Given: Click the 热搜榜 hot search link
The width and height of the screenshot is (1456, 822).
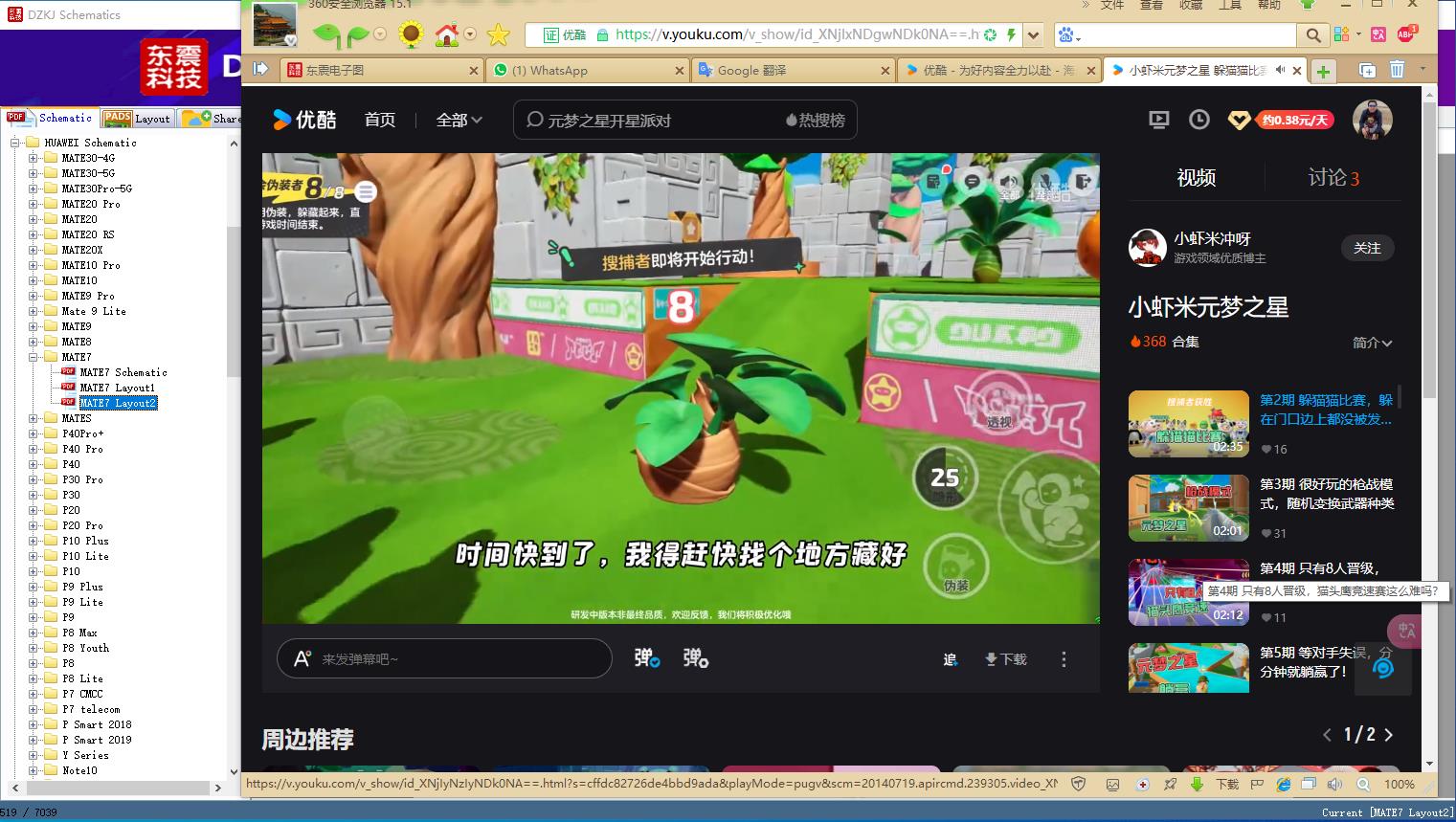Looking at the screenshot, I should (x=816, y=120).
